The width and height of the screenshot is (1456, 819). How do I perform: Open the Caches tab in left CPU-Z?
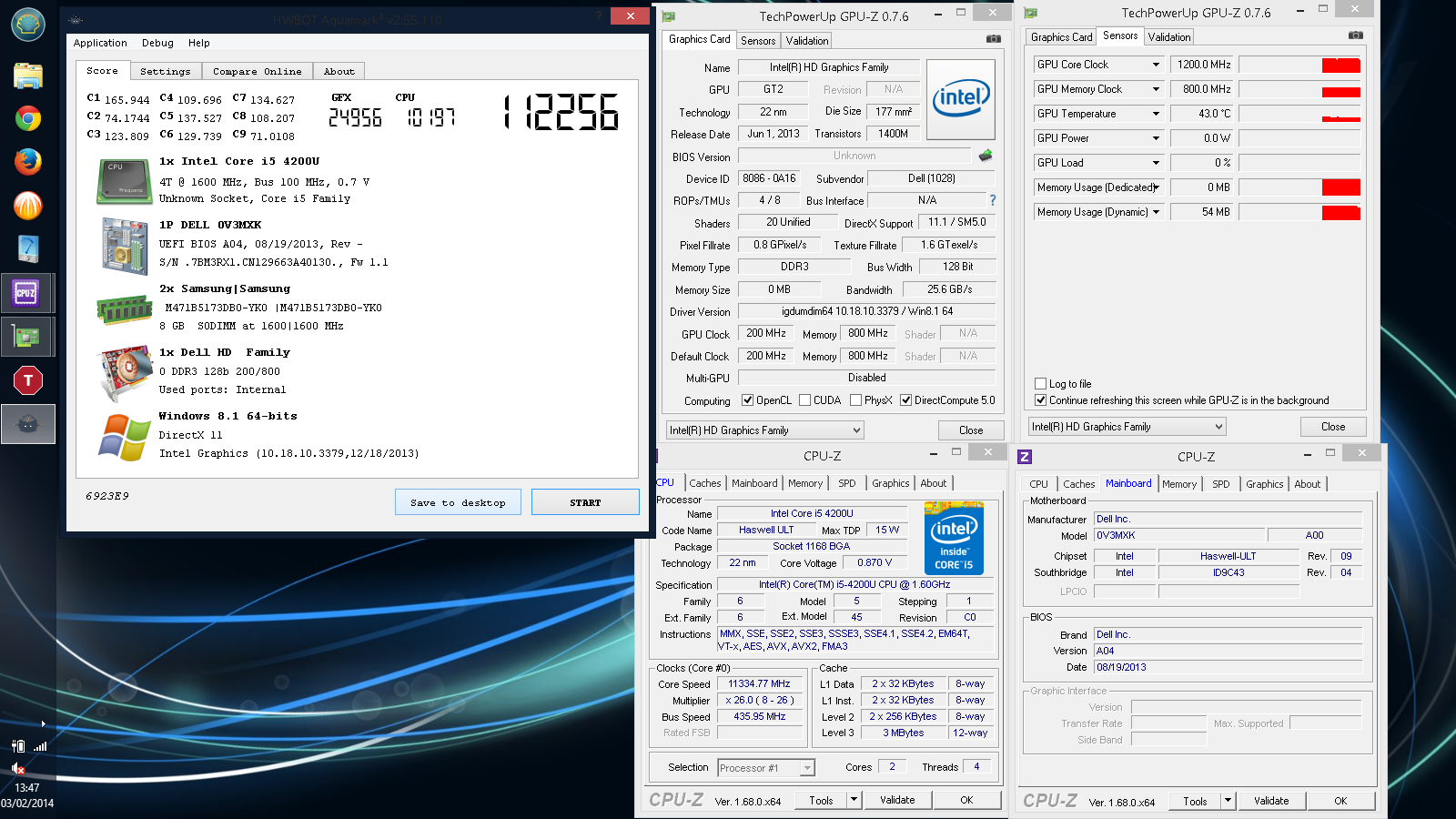point(705,483)
